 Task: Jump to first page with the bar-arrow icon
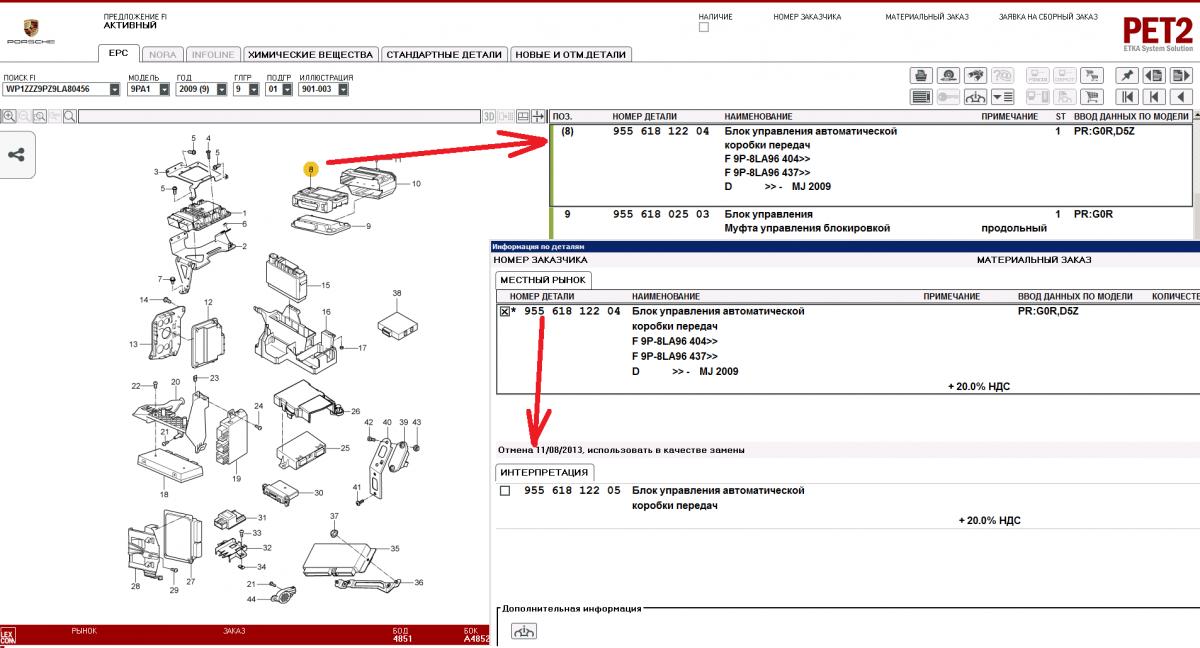[x=1127, y=97]
